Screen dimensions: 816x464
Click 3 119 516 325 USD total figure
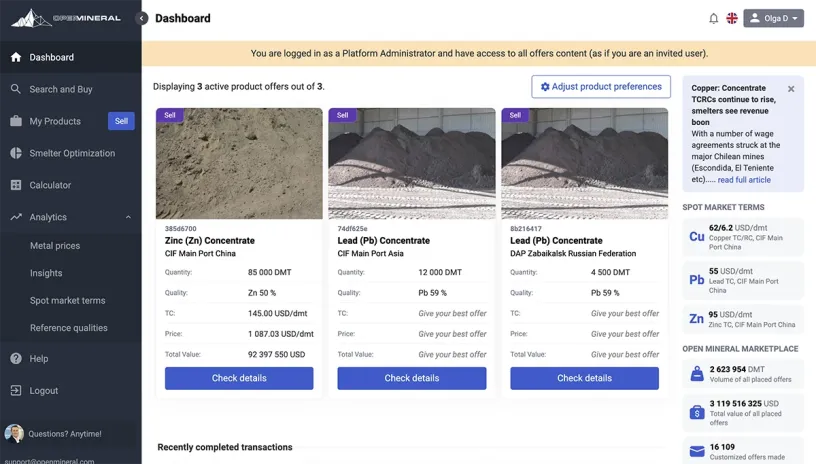pyautogui.click(x=744, y=403)
